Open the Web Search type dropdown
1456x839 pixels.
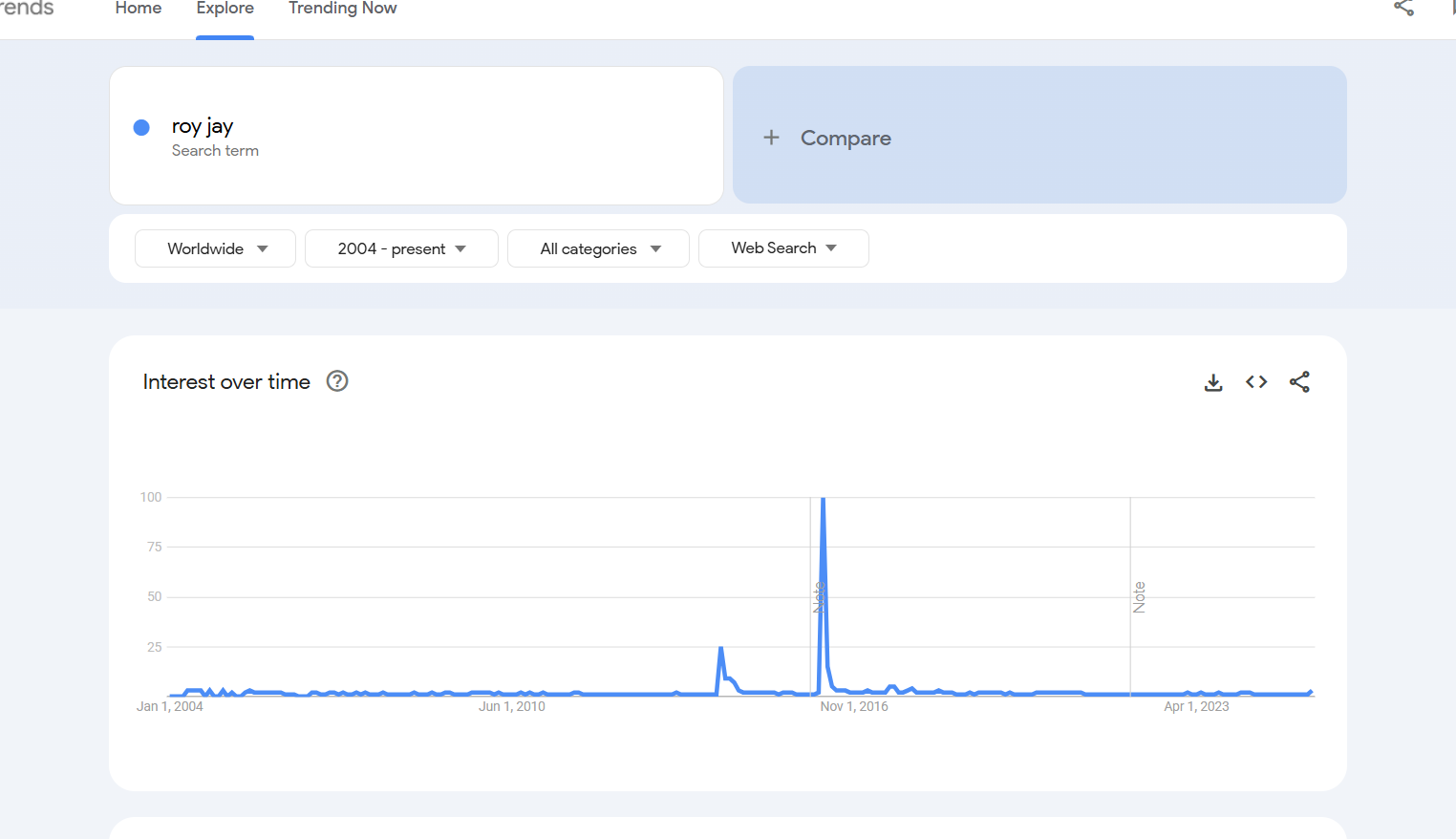coord(783,248)
